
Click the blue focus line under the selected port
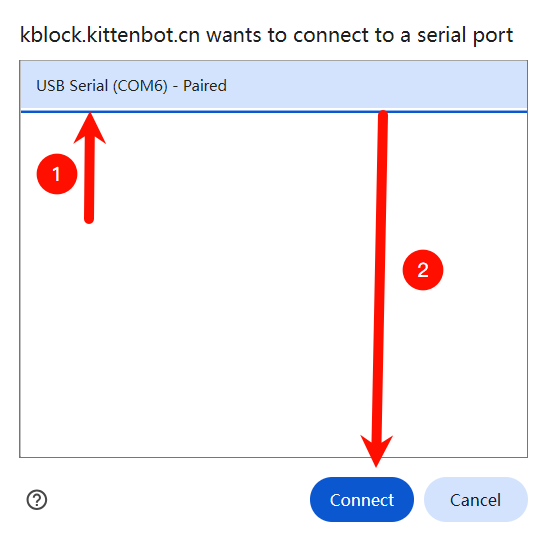pos(274,112)
